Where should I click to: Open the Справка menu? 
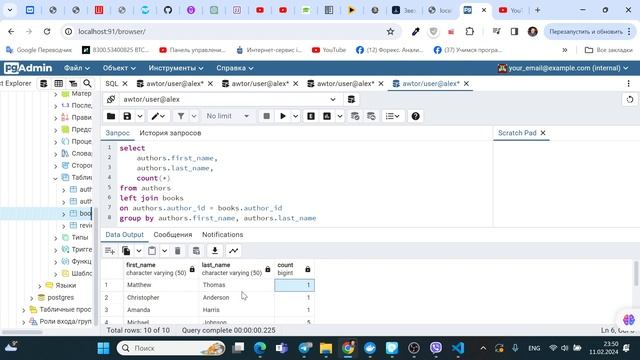(x=235, y=68)
